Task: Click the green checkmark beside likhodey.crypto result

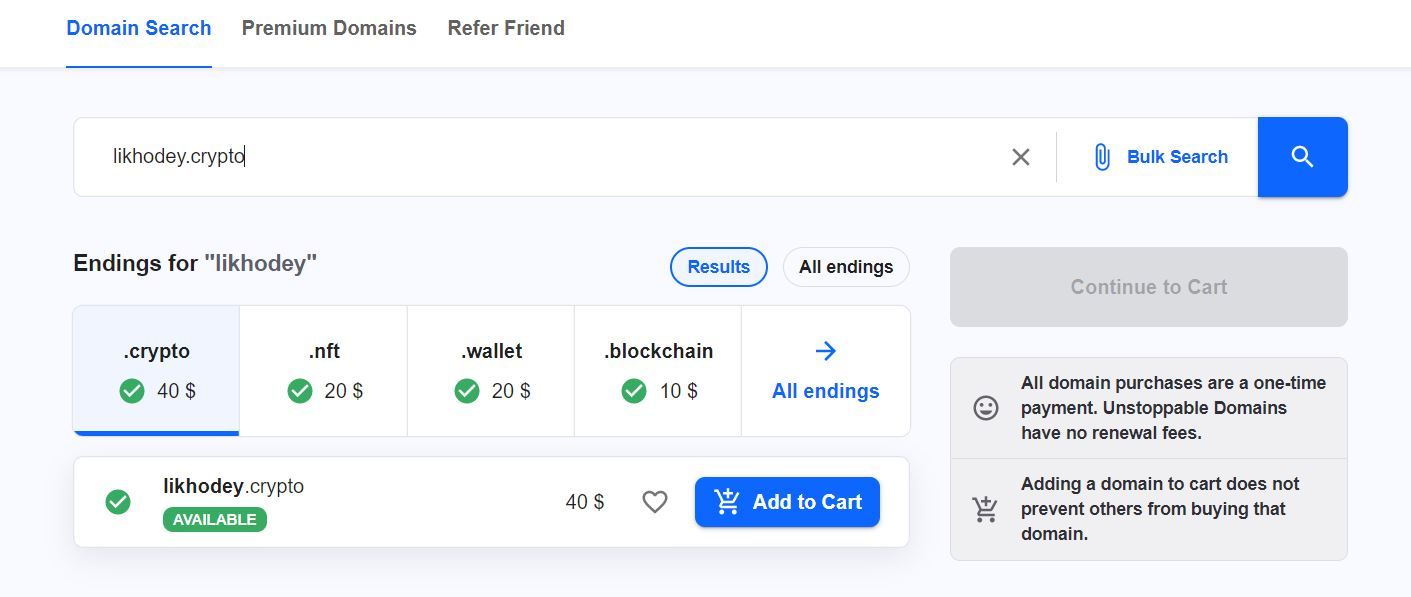Action: click(x=118, y=502)
